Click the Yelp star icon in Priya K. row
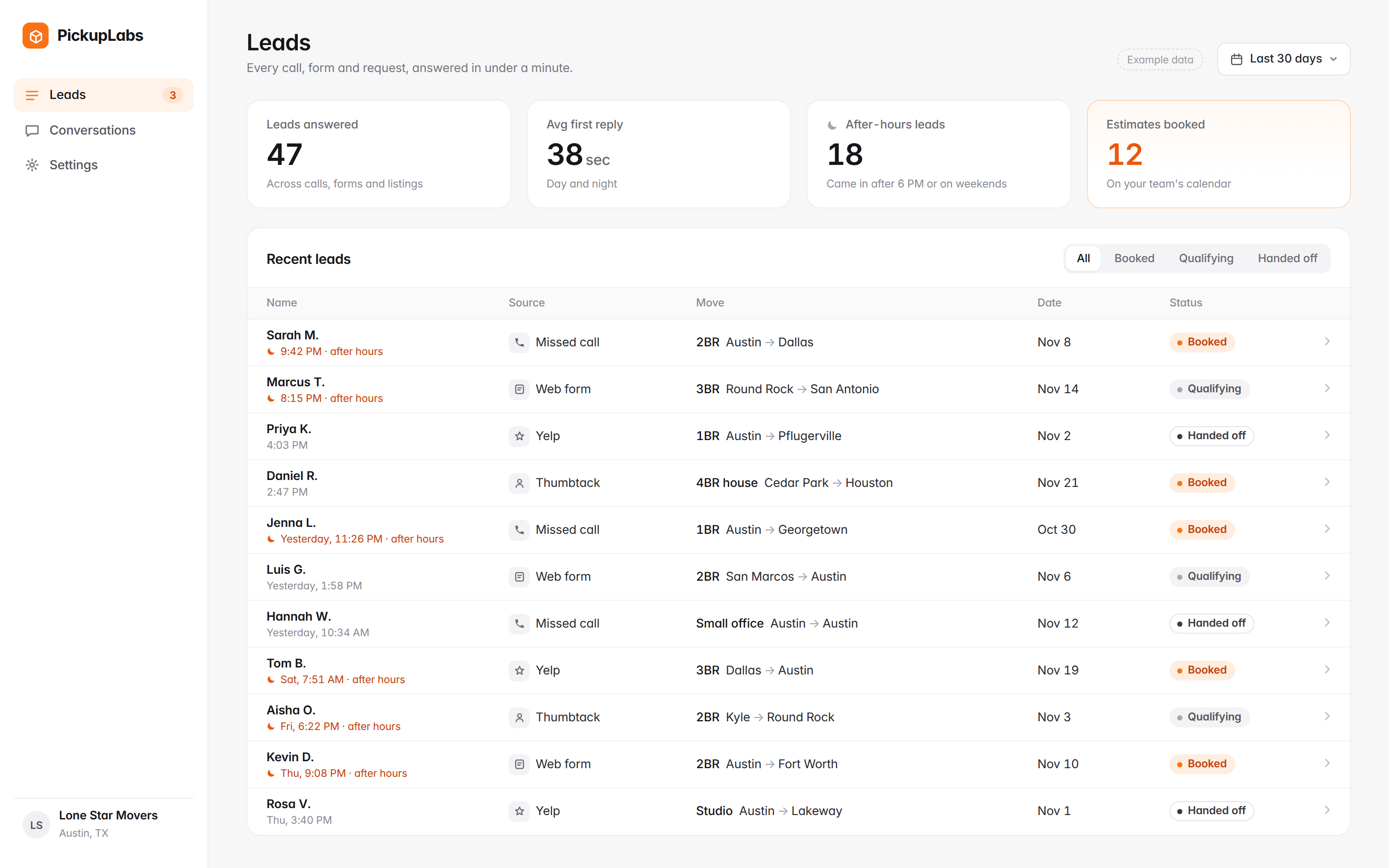 519,436
